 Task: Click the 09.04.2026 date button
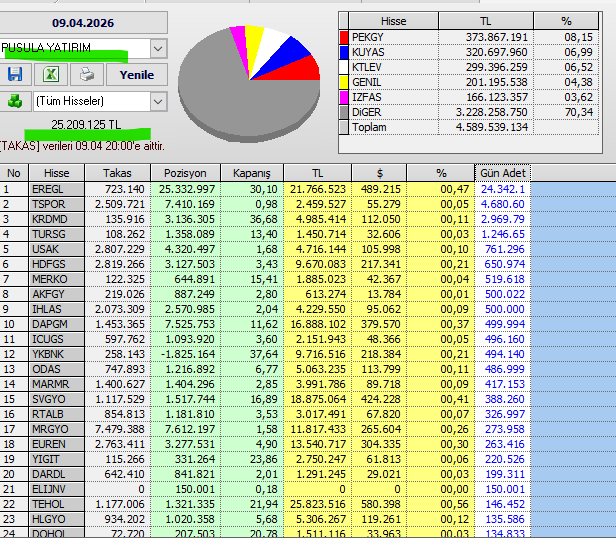(83, 23)
